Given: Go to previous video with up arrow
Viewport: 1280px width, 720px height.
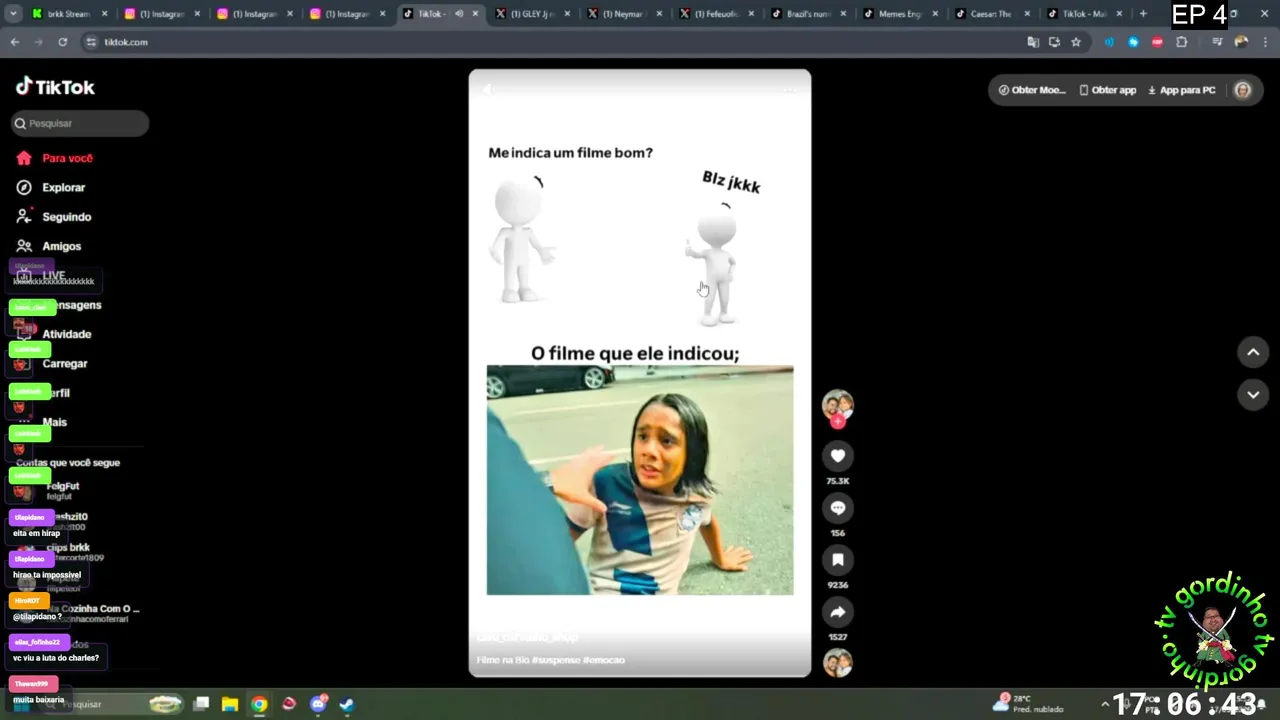Looking at the screenshot, I should (x=1253, y=352).
